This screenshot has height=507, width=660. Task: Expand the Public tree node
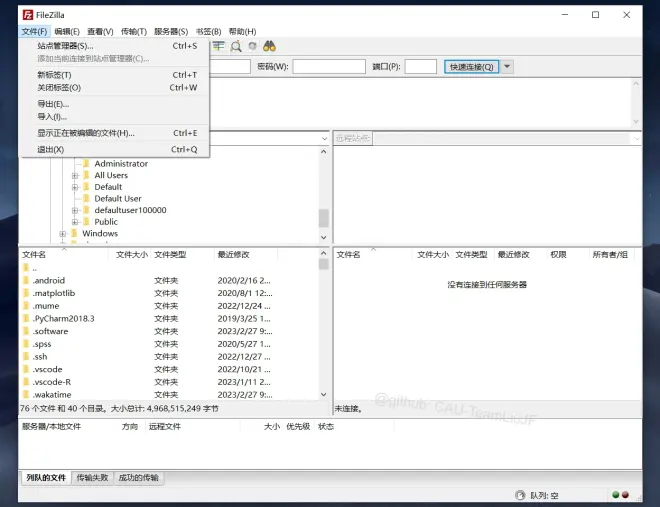75,222
